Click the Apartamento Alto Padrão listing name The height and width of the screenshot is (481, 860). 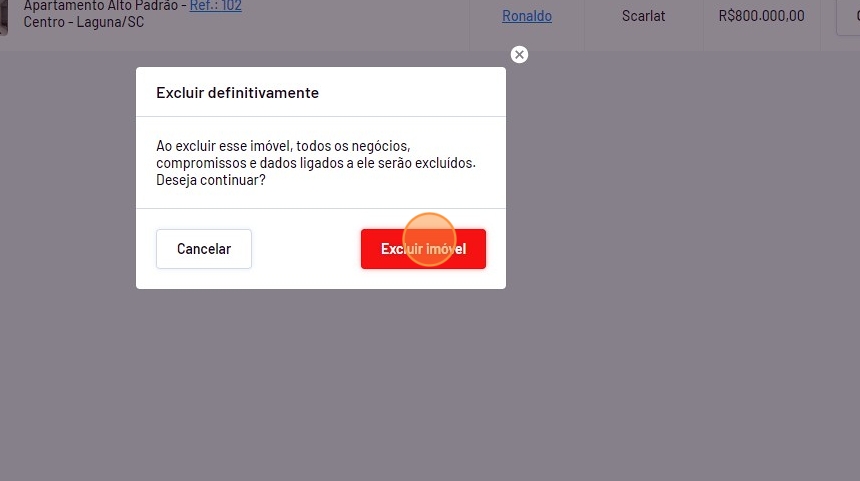(x=101, y=6)
